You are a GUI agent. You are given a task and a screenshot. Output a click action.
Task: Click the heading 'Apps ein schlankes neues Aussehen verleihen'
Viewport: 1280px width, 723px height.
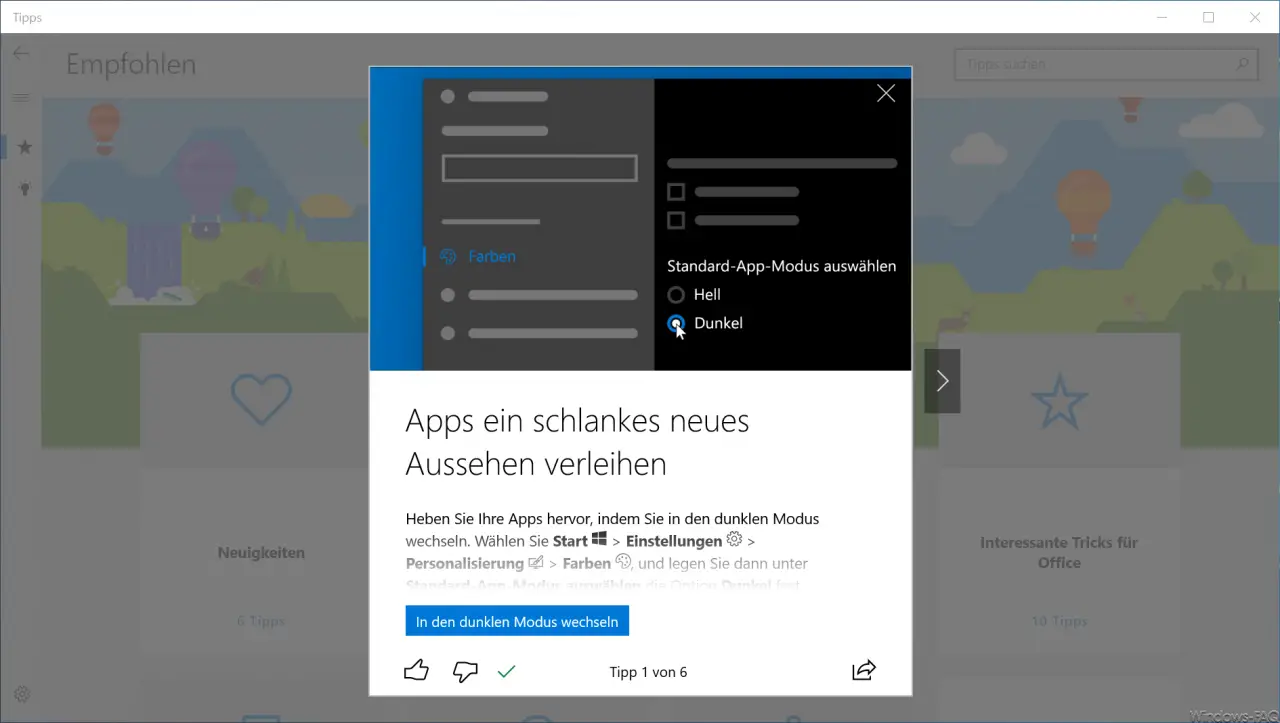pyautogui.click(x=577, y=442)
